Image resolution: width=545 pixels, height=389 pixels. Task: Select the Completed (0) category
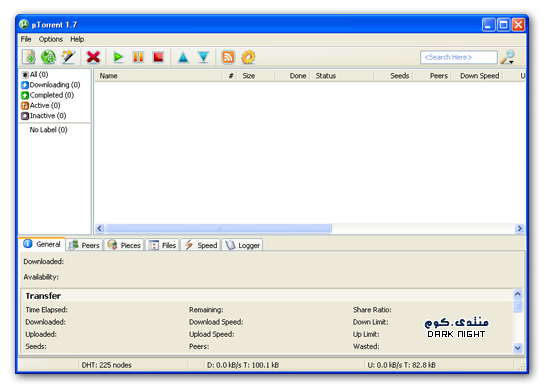click(48, 95)
